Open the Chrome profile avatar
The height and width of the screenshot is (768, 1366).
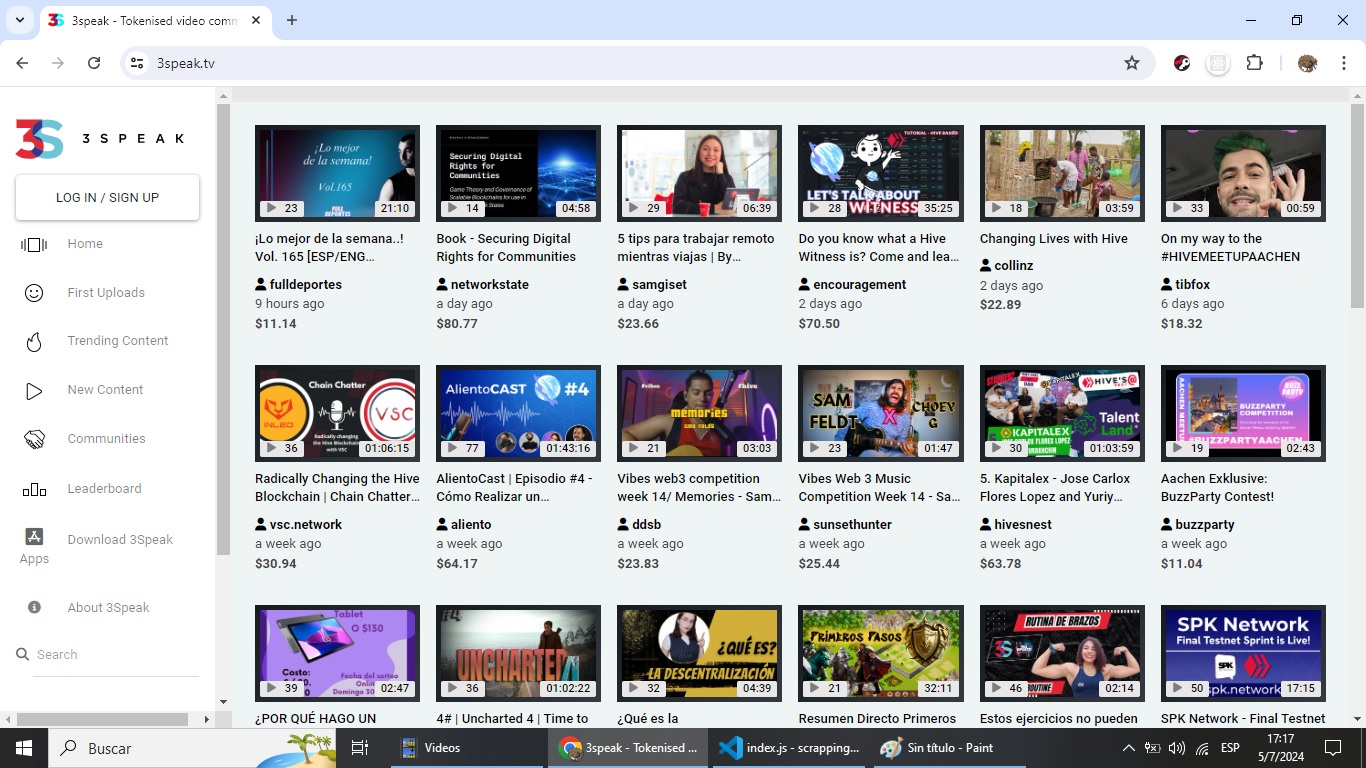[1307, 63]
